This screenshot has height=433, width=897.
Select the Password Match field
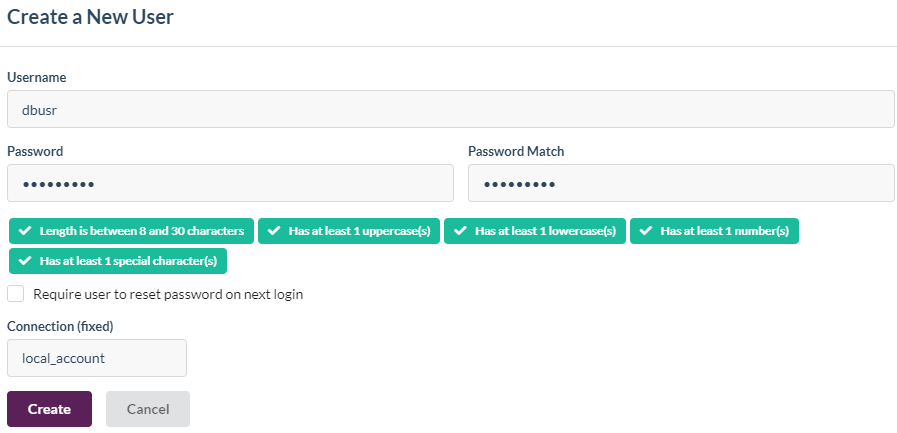click(680, 184)
